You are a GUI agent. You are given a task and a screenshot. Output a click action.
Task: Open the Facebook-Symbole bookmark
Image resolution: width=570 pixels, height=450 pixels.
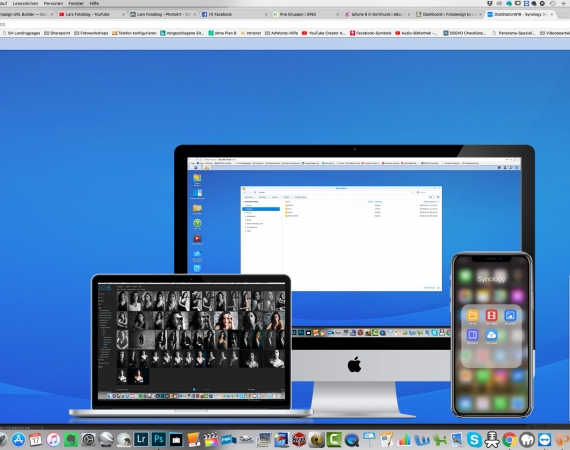pyautogui.click(x=370, y=33)
